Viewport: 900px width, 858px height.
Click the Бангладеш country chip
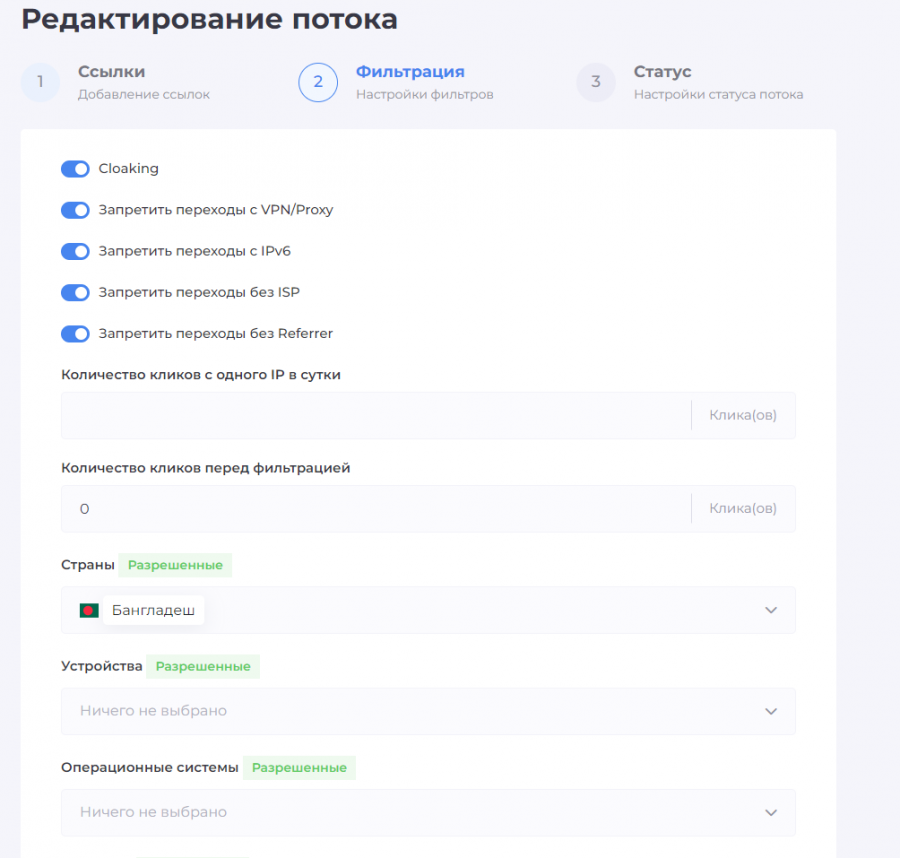tap(153, 610)
